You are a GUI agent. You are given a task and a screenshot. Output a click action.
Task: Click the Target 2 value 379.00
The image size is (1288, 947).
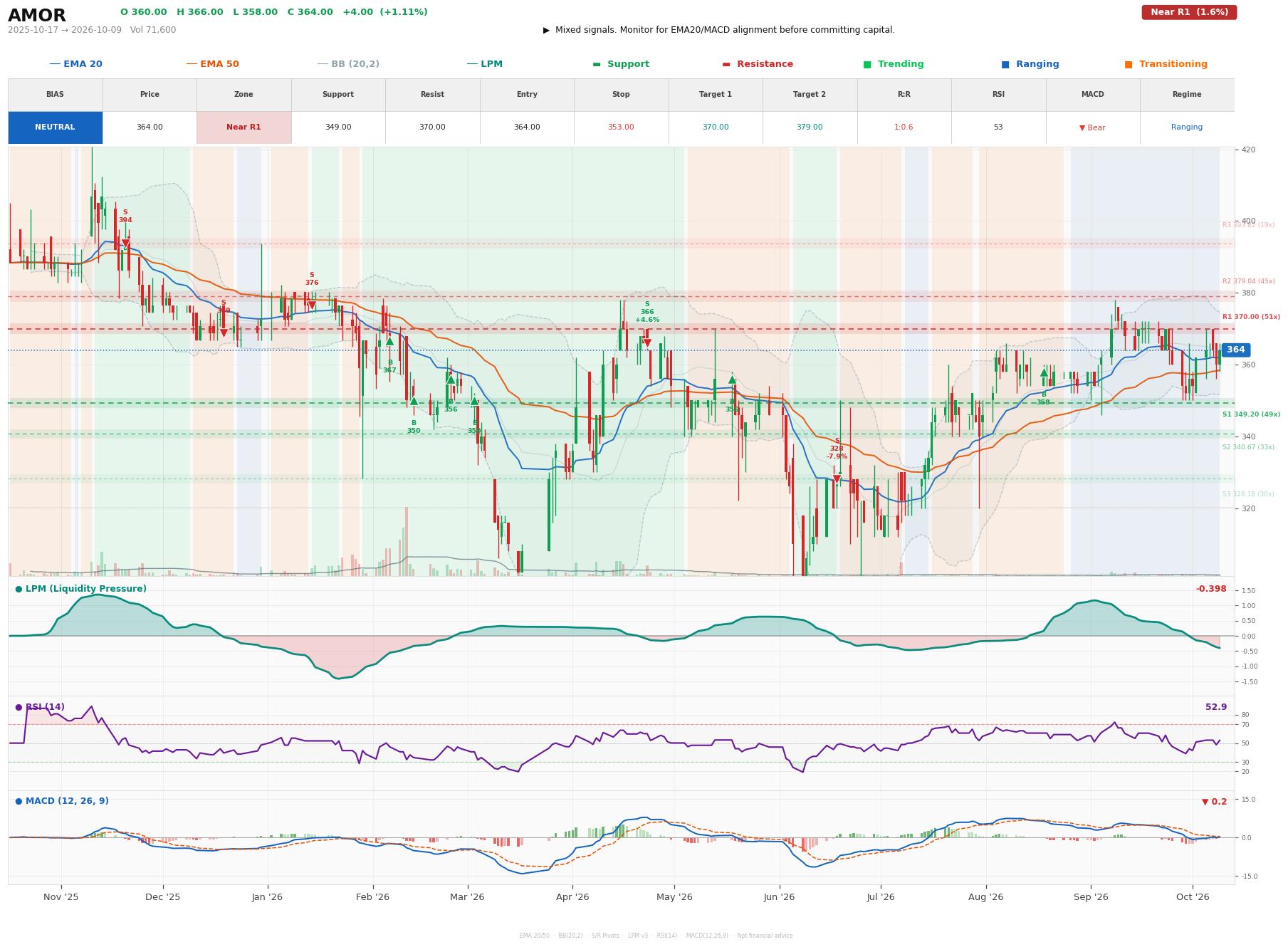[810, 127]
